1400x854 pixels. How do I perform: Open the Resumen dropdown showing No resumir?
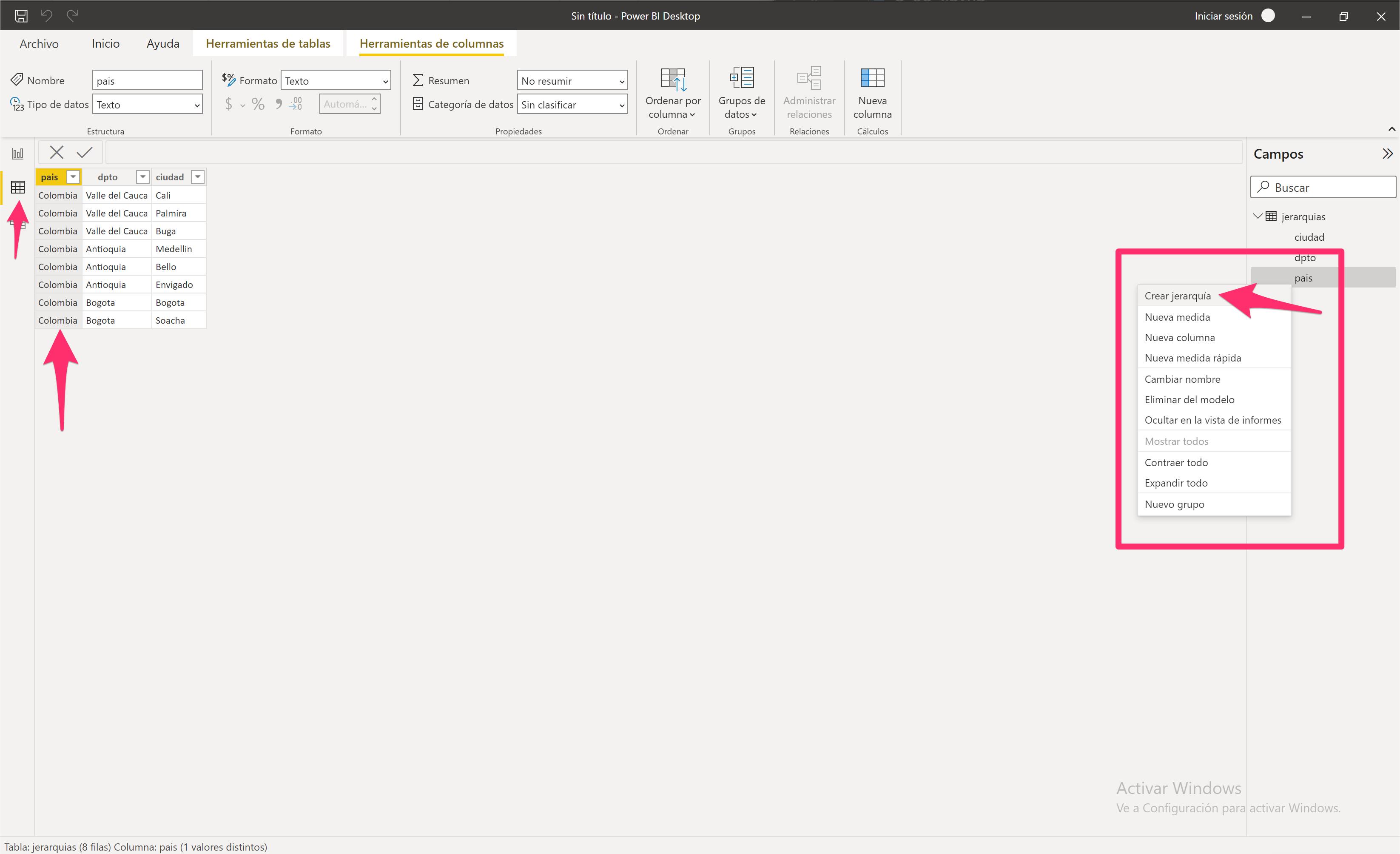coord(572,81)
